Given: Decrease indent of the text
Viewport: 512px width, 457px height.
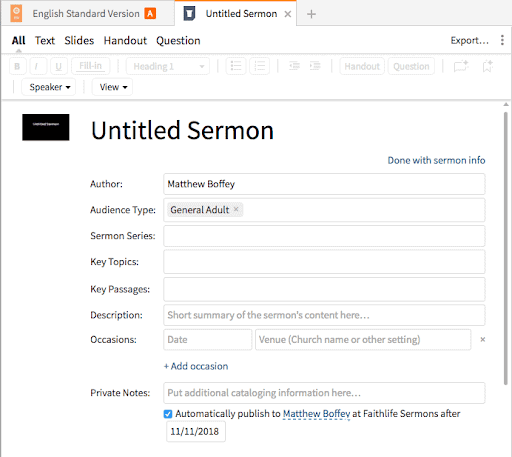Looking at the screenshot, I should (x=294, y=66).
